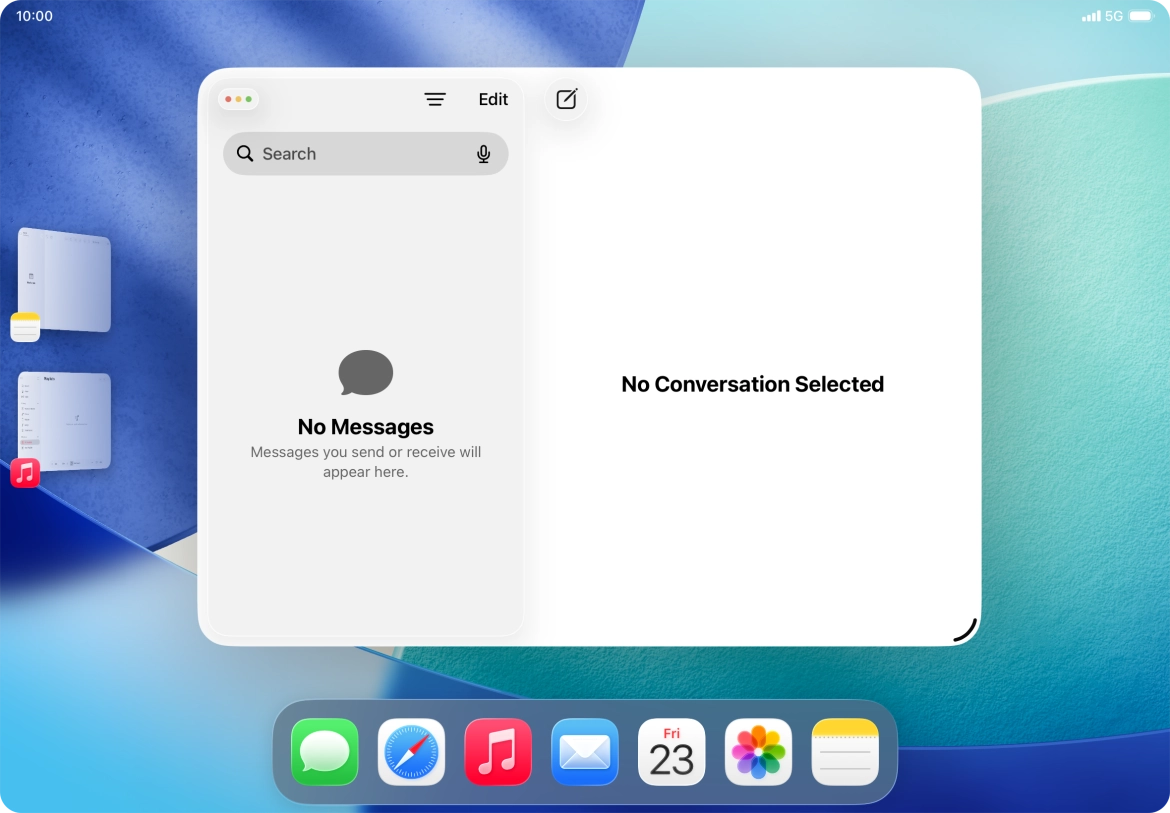Tap Edit in the Messages sidebar
Screen dimensions: 1170x813
pyautogui.click(x=492, y=99)
